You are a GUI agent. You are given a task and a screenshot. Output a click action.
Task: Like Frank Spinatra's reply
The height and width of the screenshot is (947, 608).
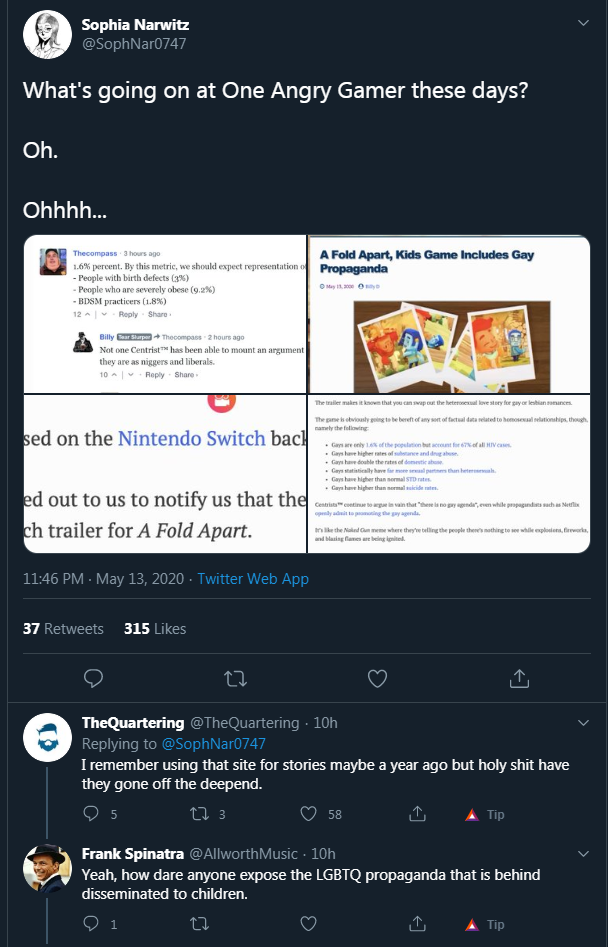(x=309, y=923)
